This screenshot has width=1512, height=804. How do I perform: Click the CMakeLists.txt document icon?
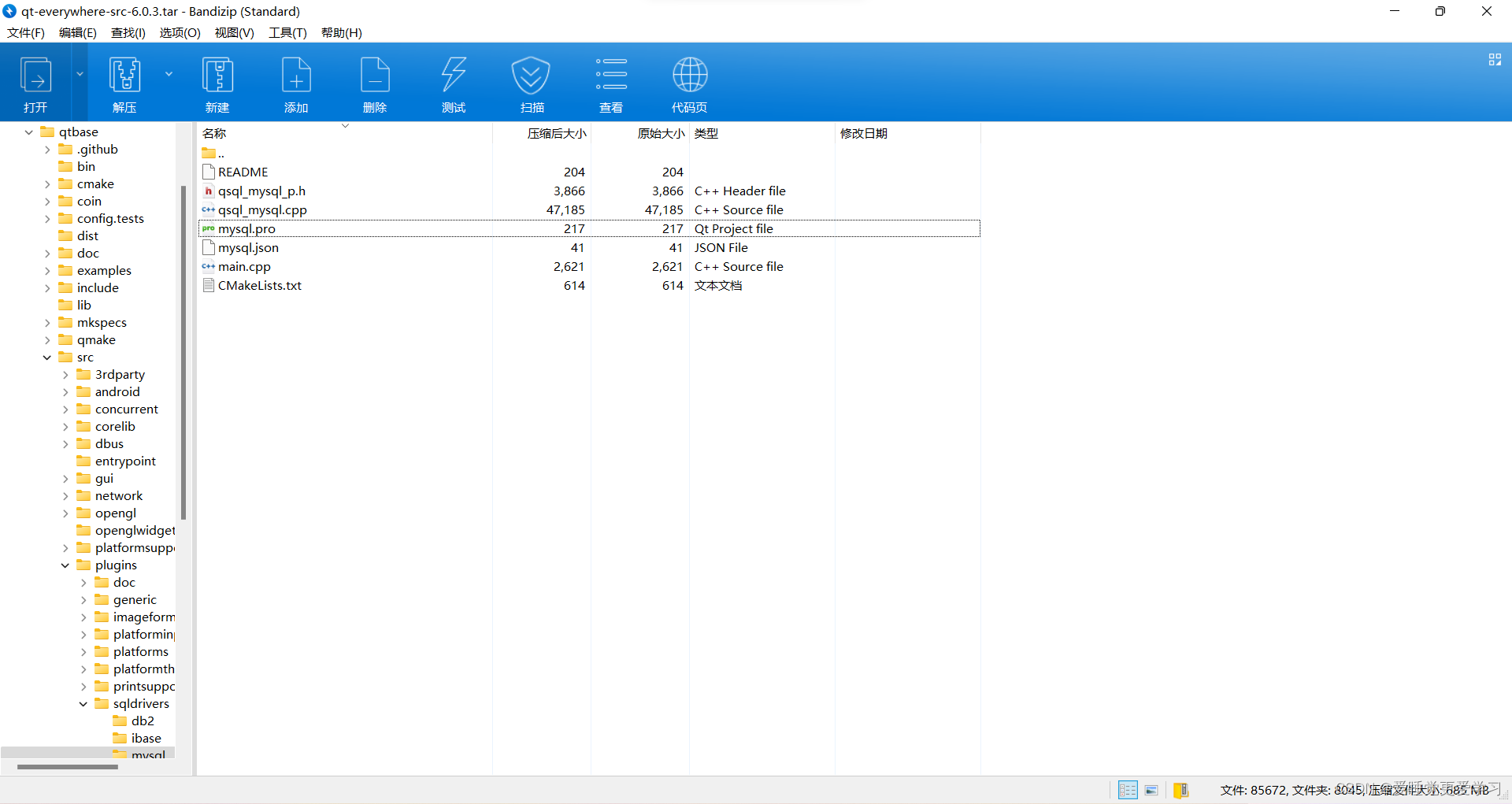point(209,285)
